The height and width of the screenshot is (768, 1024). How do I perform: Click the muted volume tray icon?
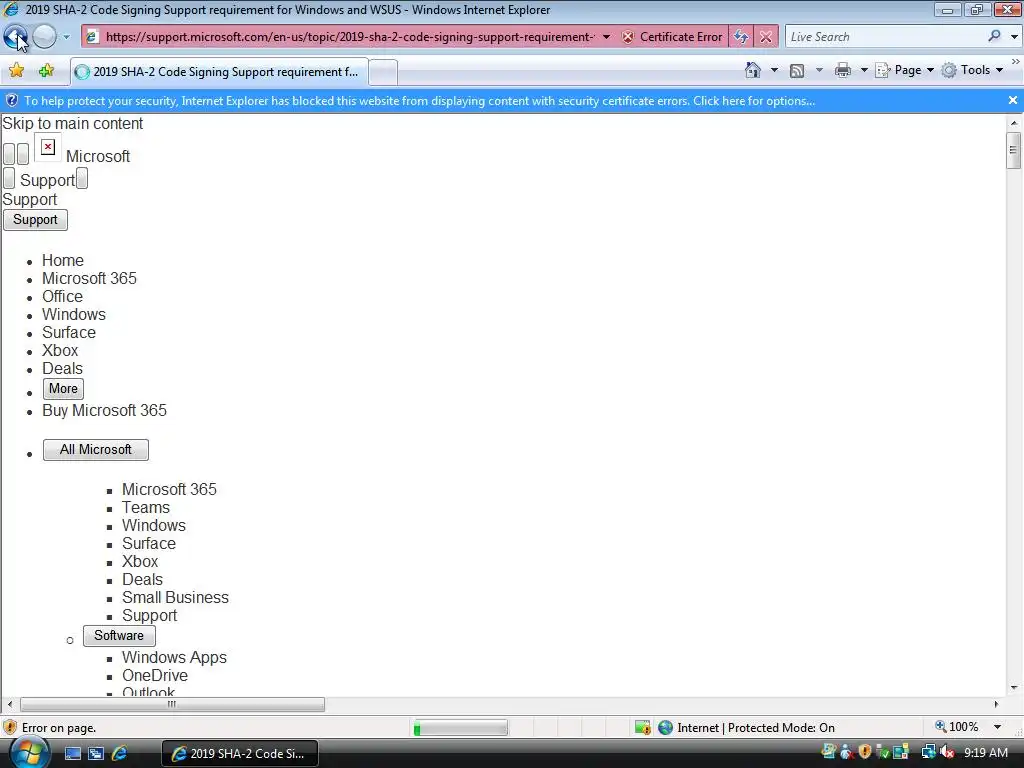pyautogui.click(x=947, y=752)
